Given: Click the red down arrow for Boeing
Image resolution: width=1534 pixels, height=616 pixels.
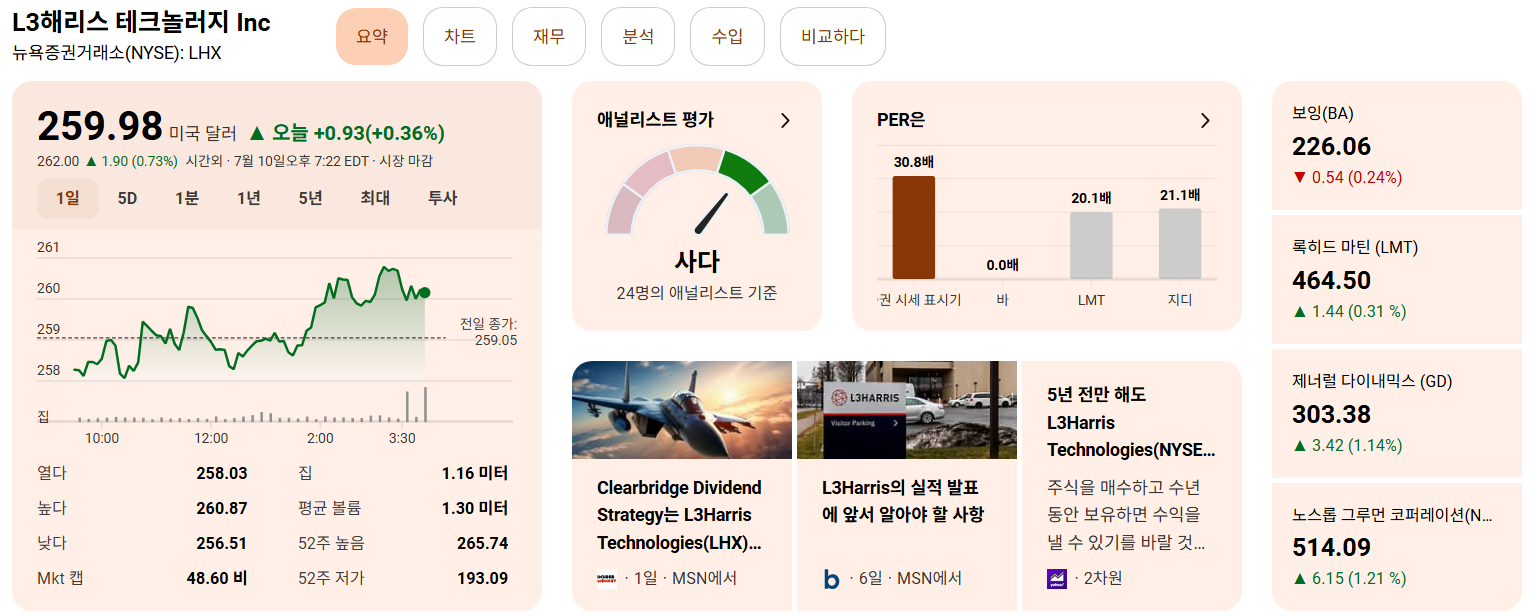Looking at the screenshot, I should point(1300,178).
